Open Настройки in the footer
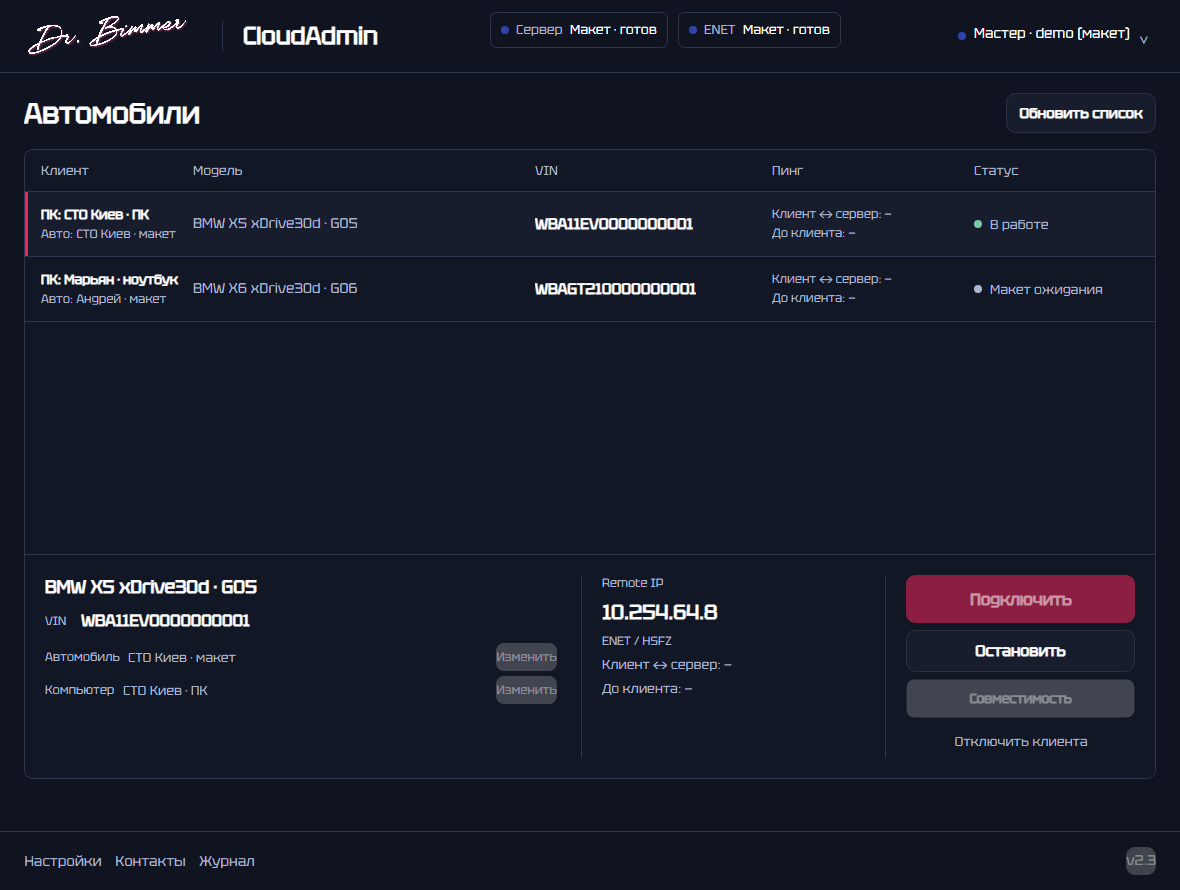The height and width of the screenshot is (890, 1180). coord(62,861)
